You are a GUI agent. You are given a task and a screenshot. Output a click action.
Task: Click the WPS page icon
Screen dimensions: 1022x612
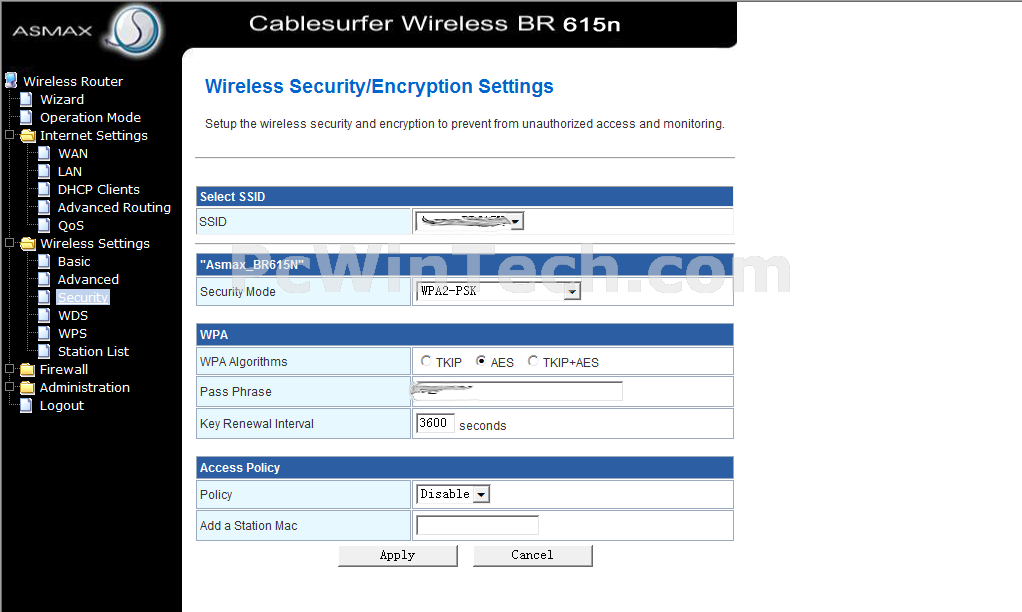coord(44,333)
